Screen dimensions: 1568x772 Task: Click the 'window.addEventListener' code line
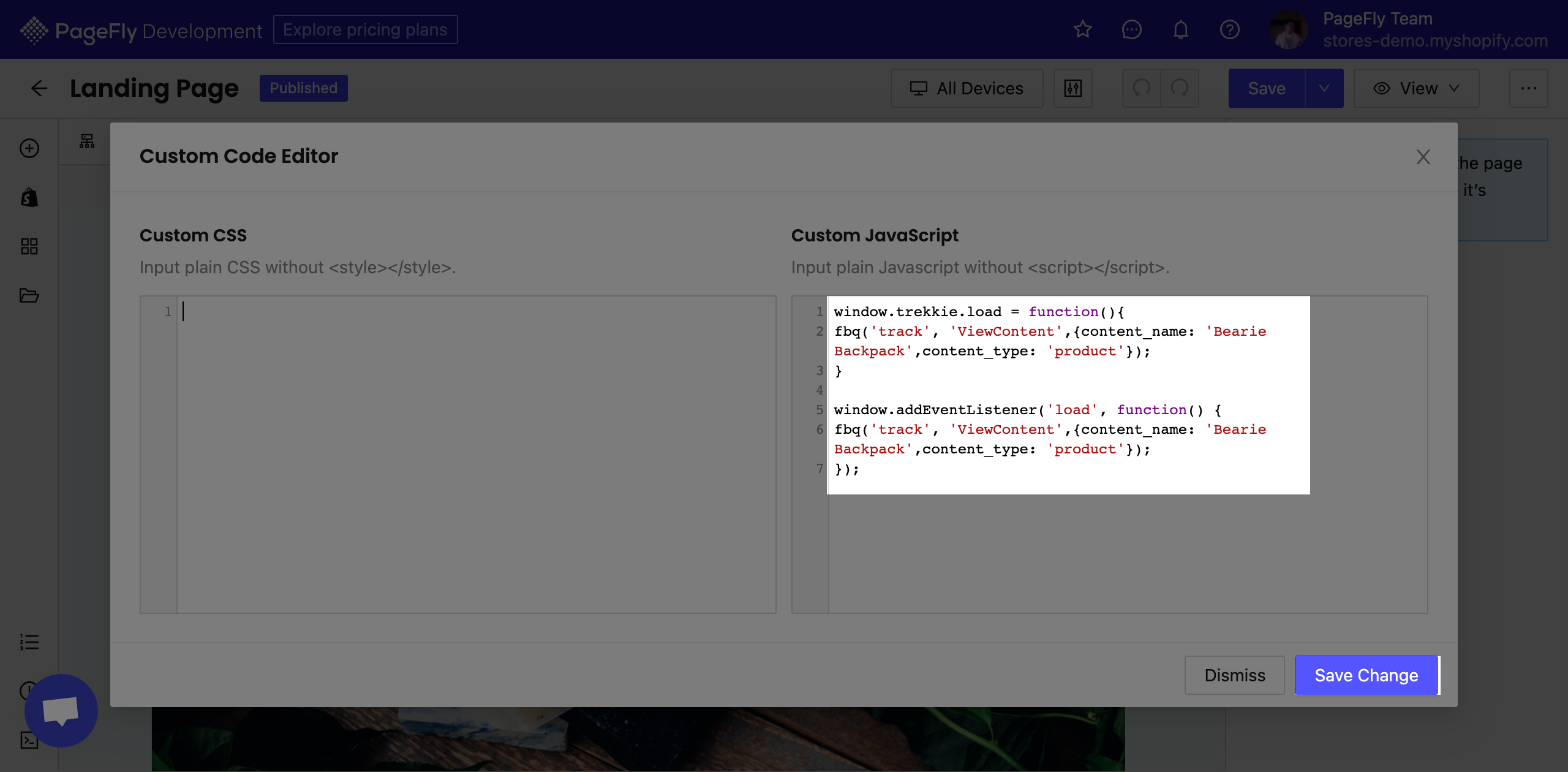click(x=1027, y=410)
